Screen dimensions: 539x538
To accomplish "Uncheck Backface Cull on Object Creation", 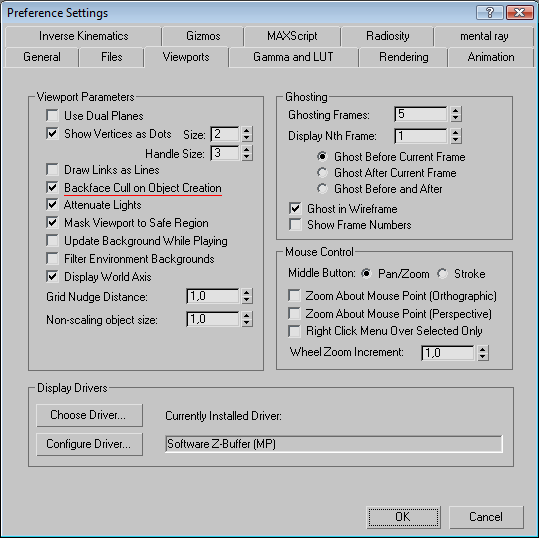I will pyautogui.click(x=52, y=187).
